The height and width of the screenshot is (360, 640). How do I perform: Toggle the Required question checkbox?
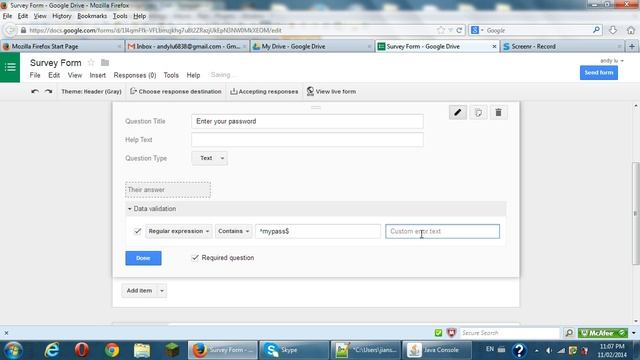(195, 258)
